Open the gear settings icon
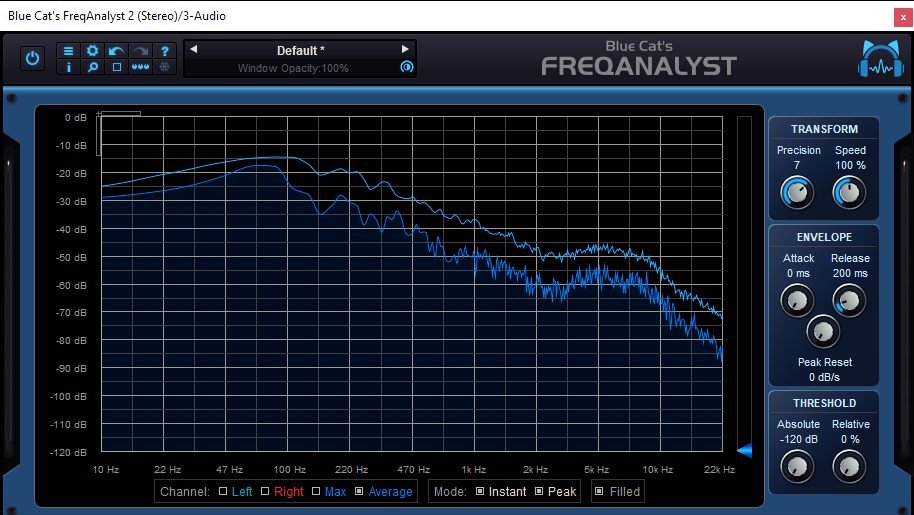 (92, 51)
